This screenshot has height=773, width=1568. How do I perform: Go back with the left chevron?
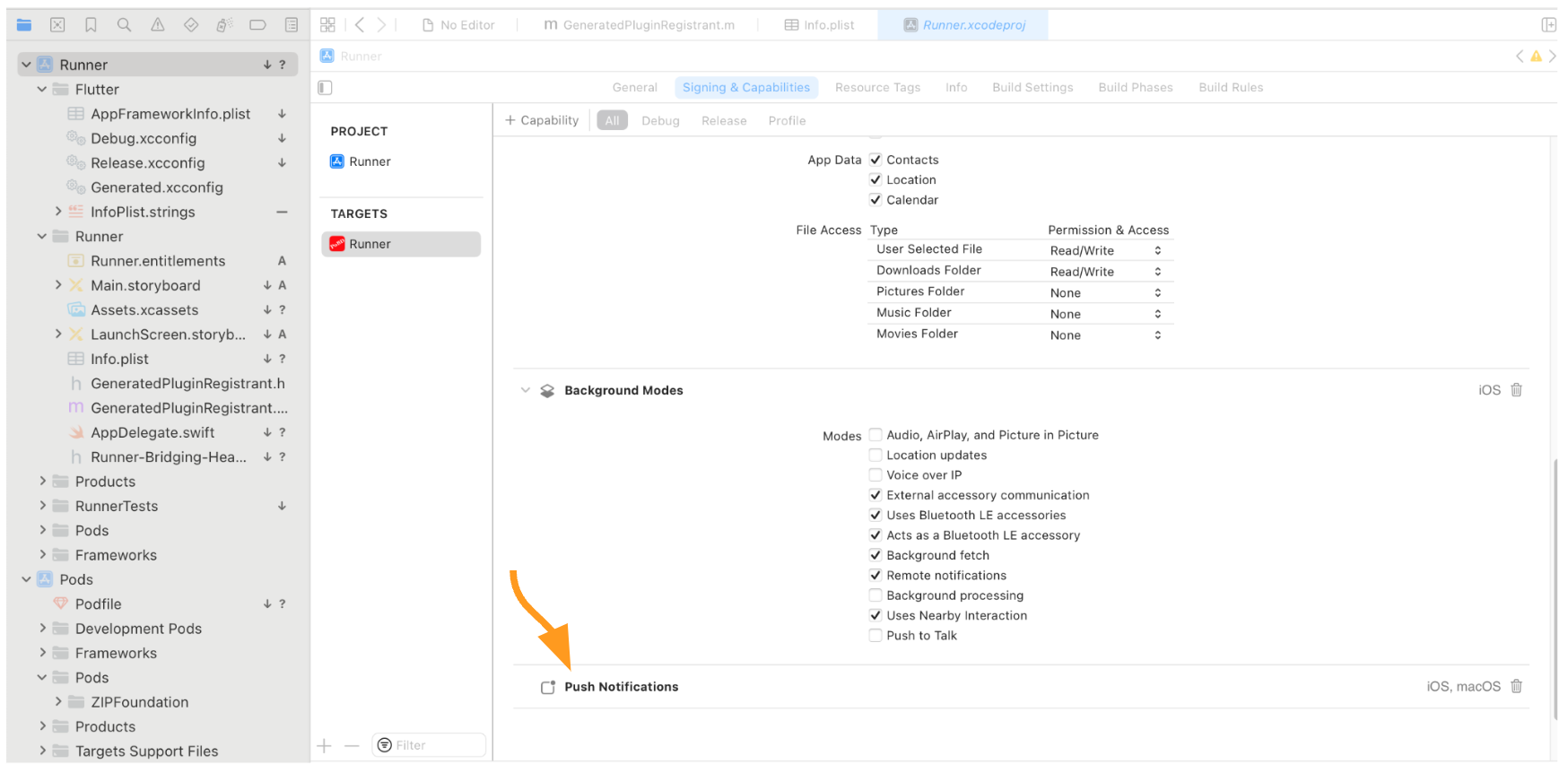pos(359,25)
